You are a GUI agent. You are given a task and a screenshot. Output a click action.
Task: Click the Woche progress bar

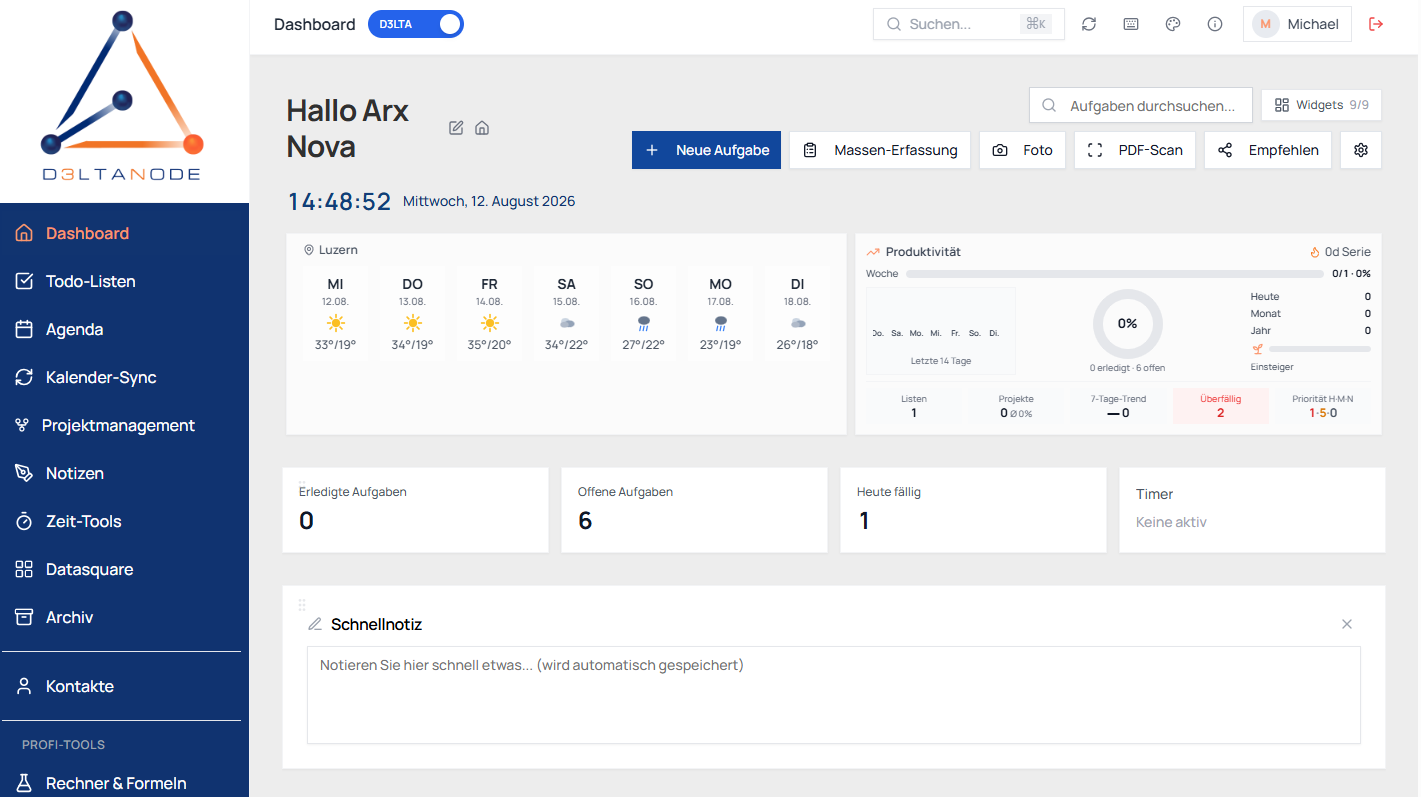[1115, 273]
